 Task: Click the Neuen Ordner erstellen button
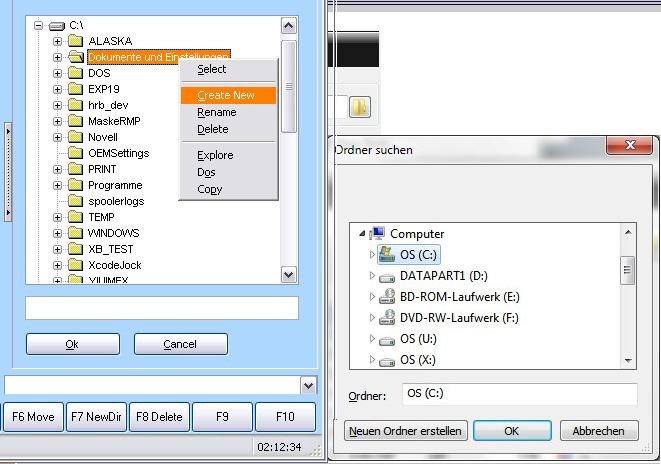405,431
